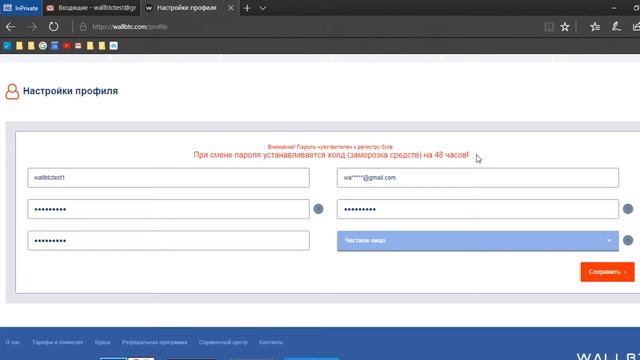Close the Настройки профиля tab
Screen dimensions: 640x360
[231, 8]
